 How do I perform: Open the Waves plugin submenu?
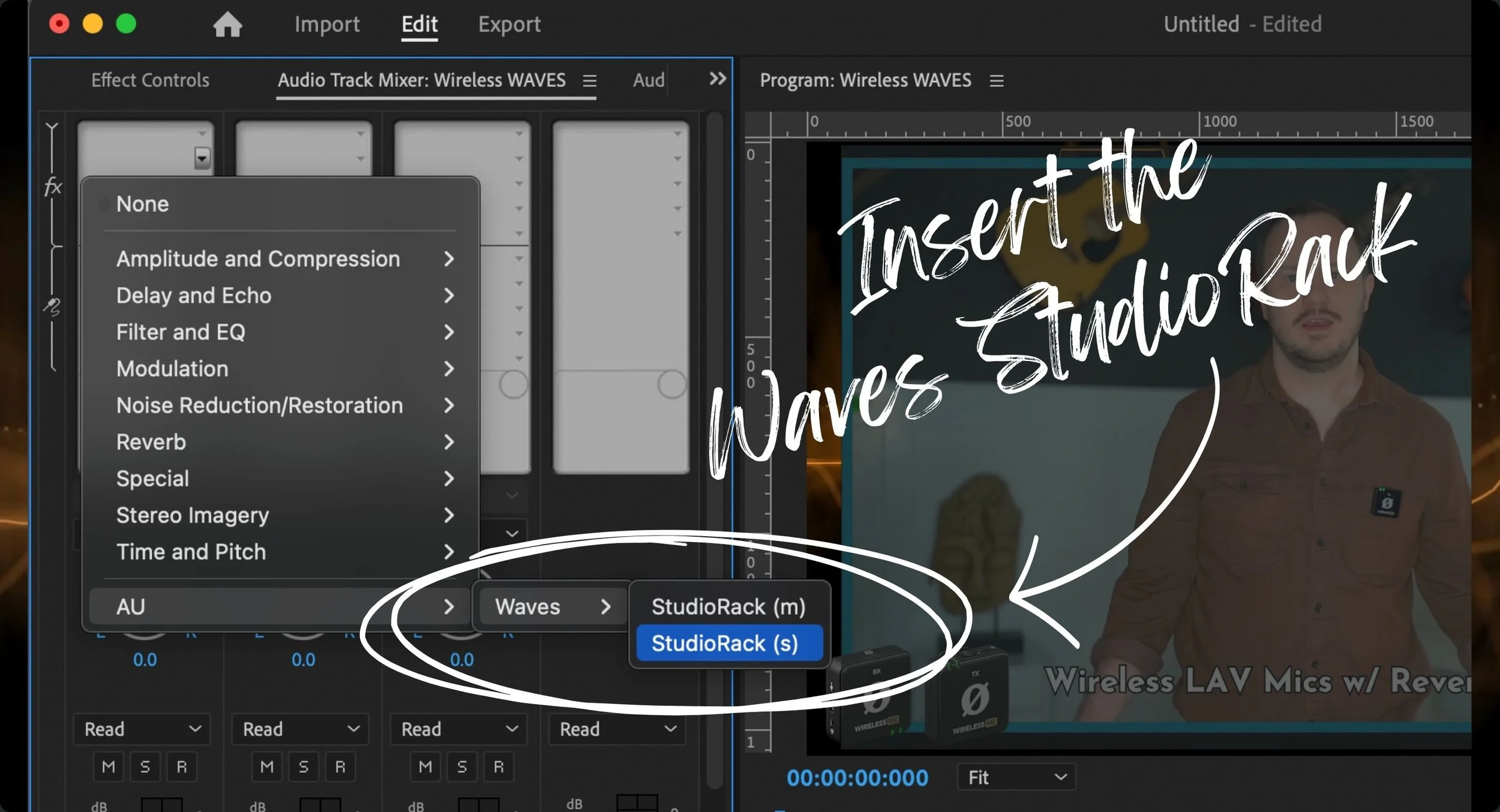552,606
